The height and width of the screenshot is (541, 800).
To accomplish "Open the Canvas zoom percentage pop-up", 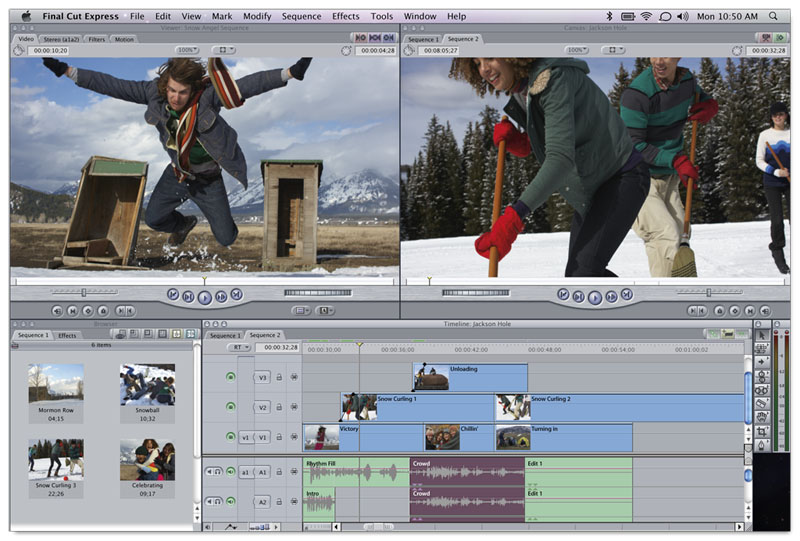I will click(x=576, y=50).
